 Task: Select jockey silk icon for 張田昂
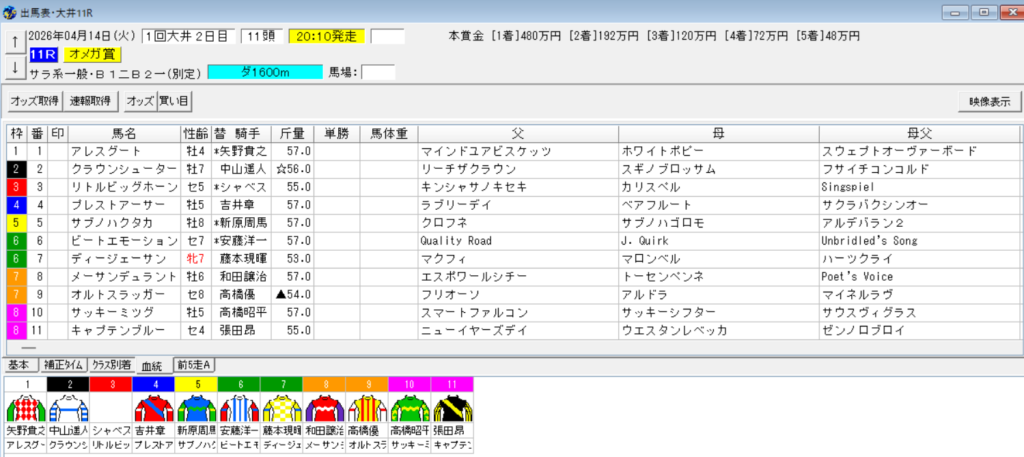(x=451, y=408)
